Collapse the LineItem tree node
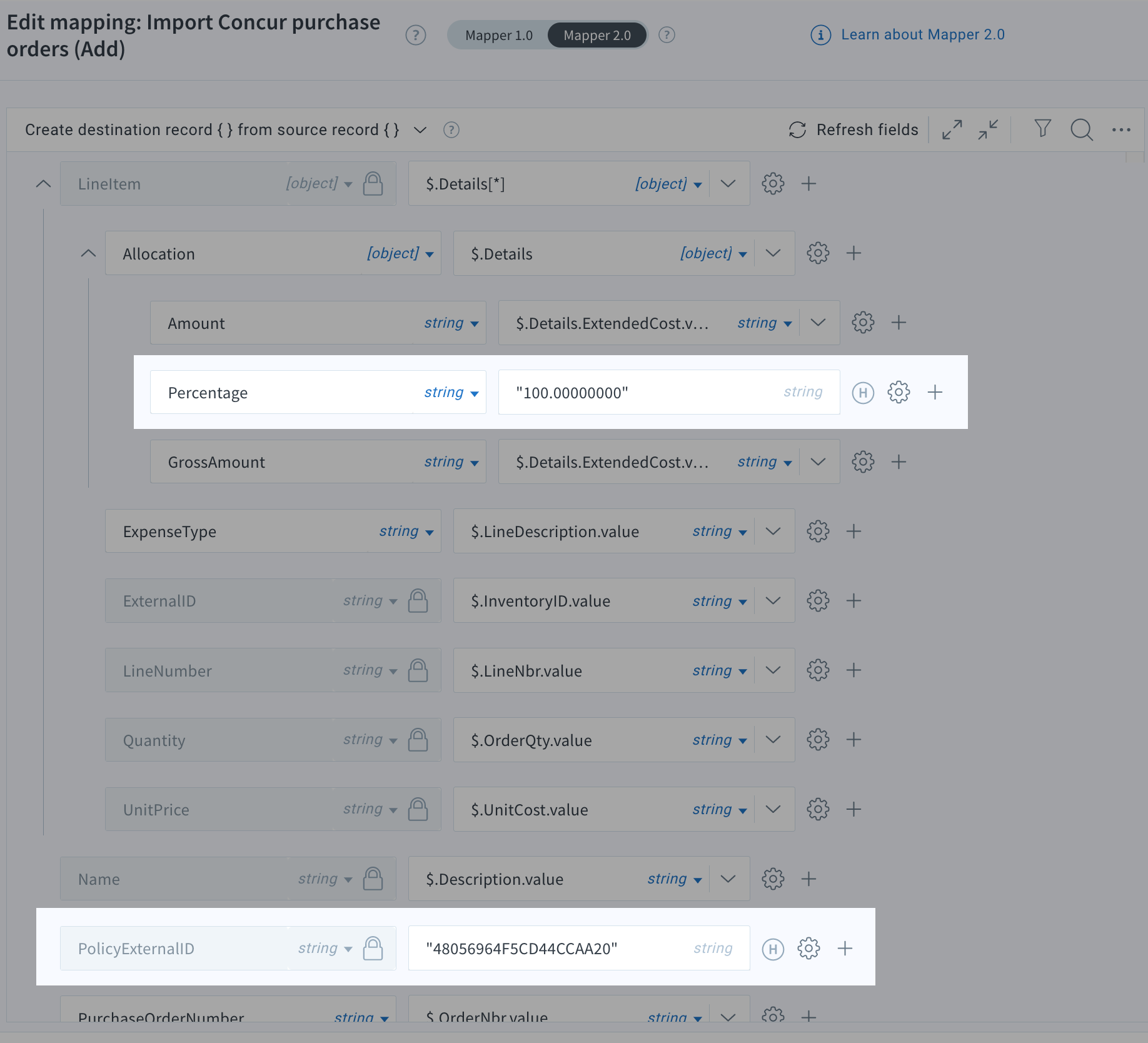The image size is (1148, 1043). click(43, 184)
